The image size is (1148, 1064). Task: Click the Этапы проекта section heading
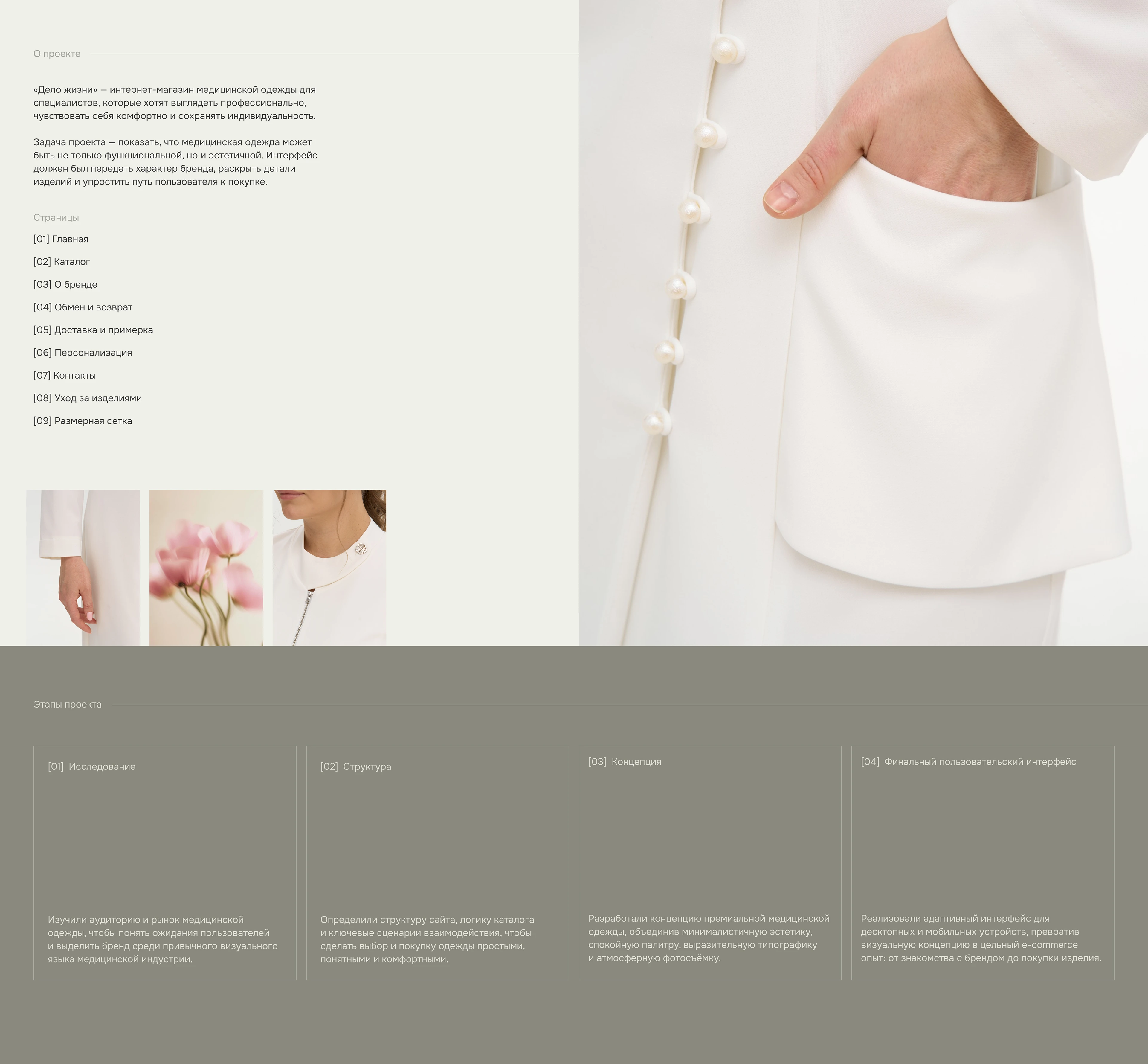(x=67, y=704)
